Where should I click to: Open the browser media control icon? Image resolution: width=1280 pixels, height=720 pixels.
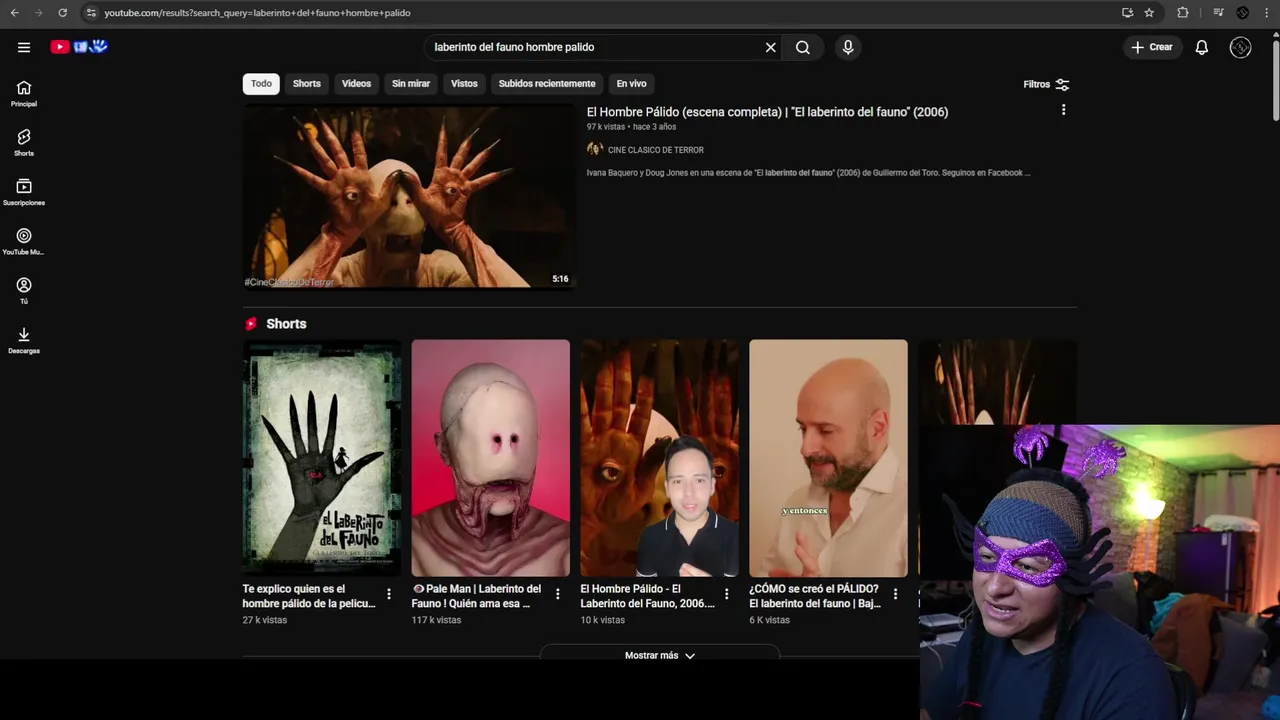pos(1218,13)
